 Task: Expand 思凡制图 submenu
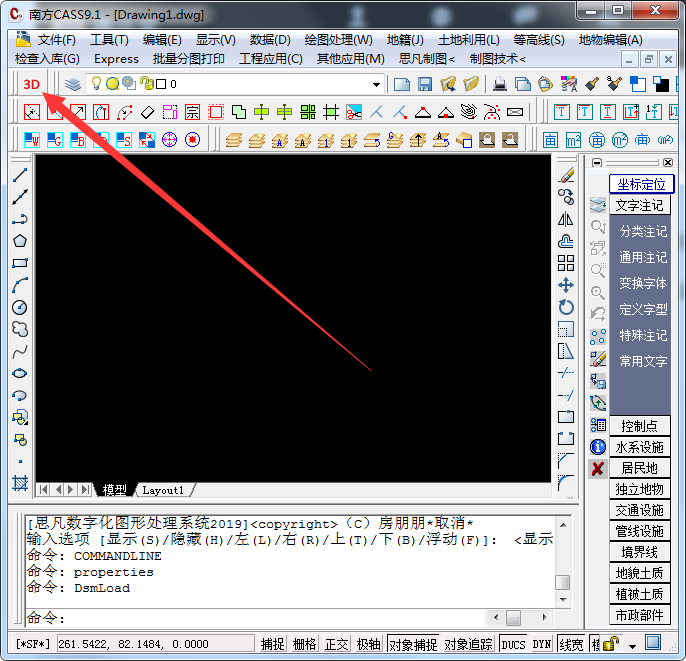427,59
